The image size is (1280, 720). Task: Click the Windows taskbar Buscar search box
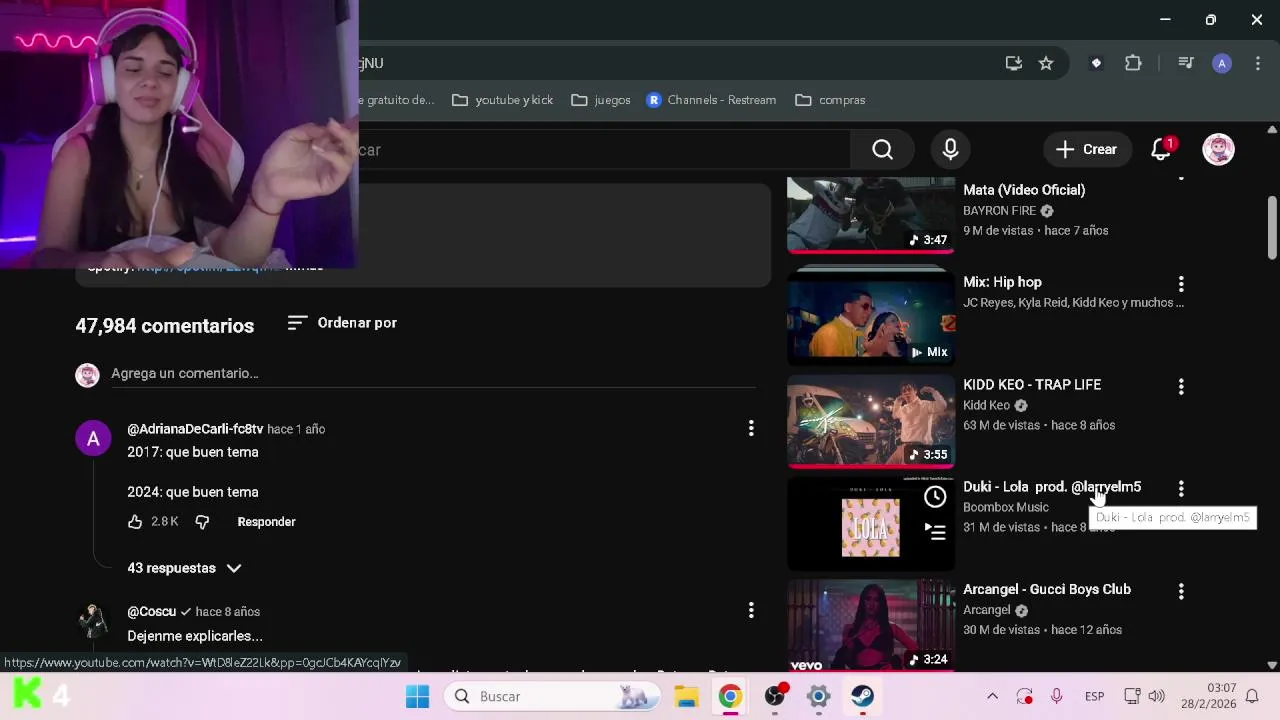coord(552,696)
